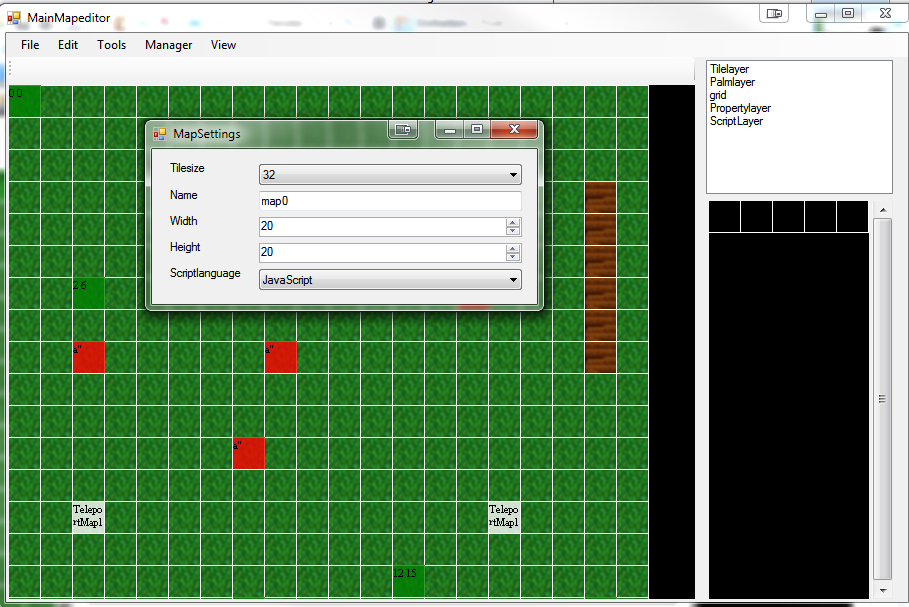The width and height of the screenshot is (909, 607).
Task: Click the TeleportMap1 tile on the right
Action: coord(504,516)
